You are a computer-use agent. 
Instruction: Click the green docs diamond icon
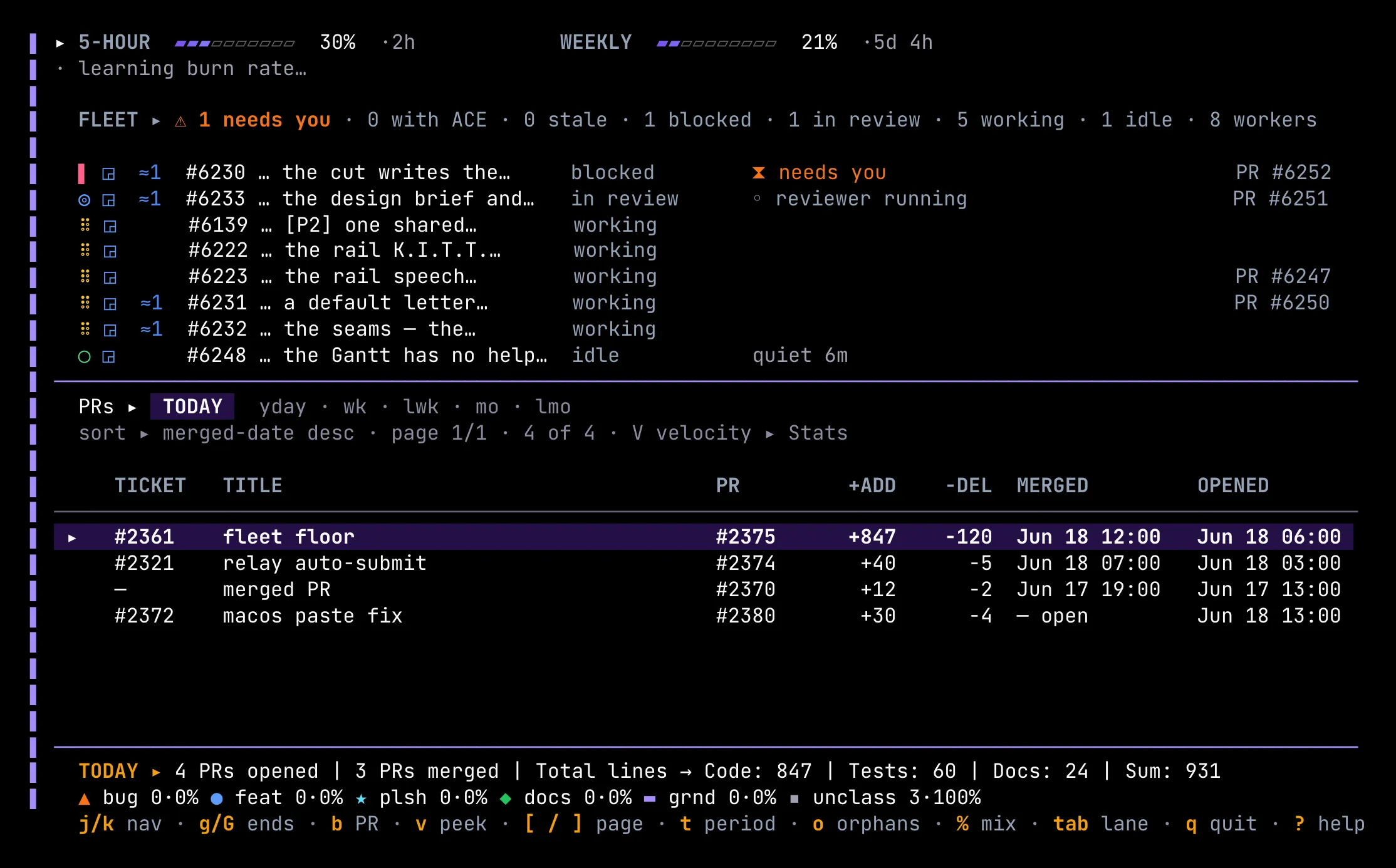coord(506,798)
